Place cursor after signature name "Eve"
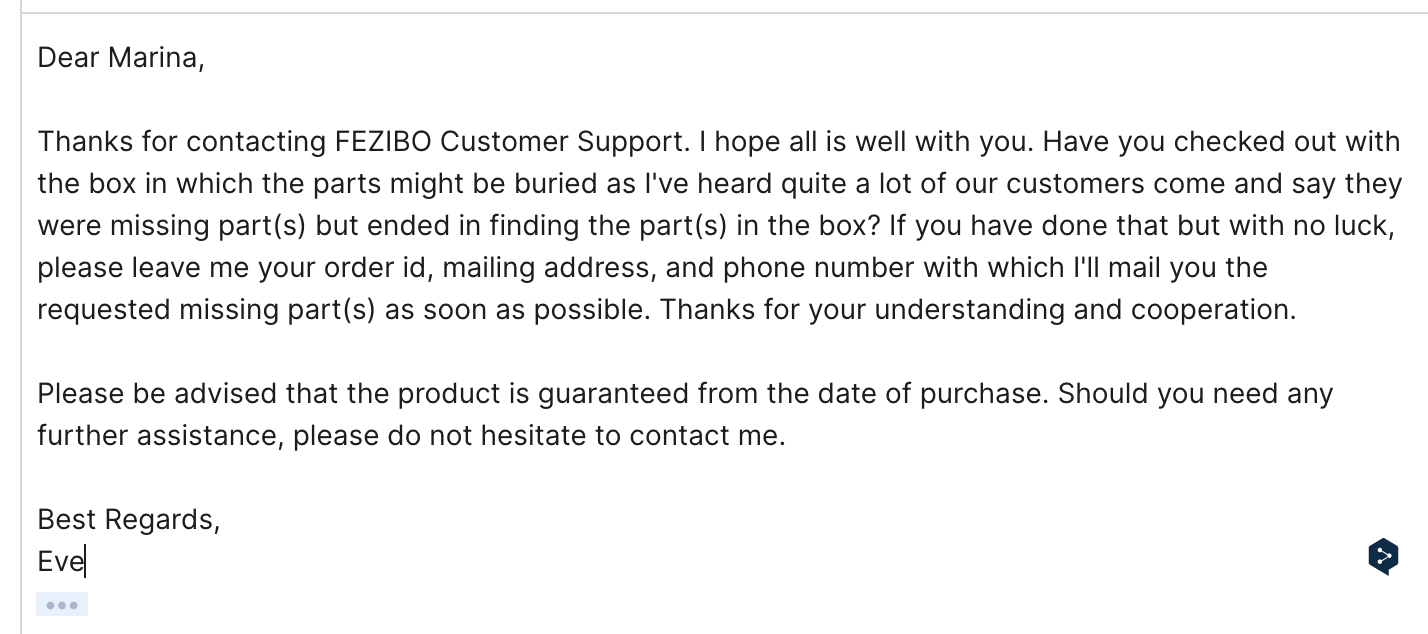The width and height of the screenshot is (1428, 634). tap(85, 562)
